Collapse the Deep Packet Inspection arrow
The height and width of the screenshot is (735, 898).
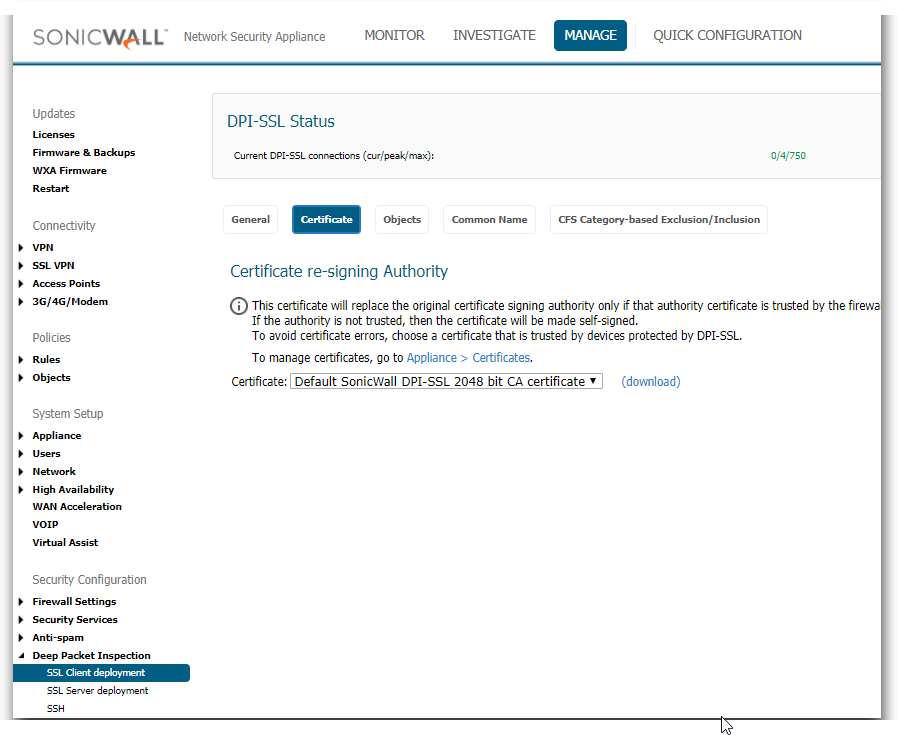[x=21, y=656]
